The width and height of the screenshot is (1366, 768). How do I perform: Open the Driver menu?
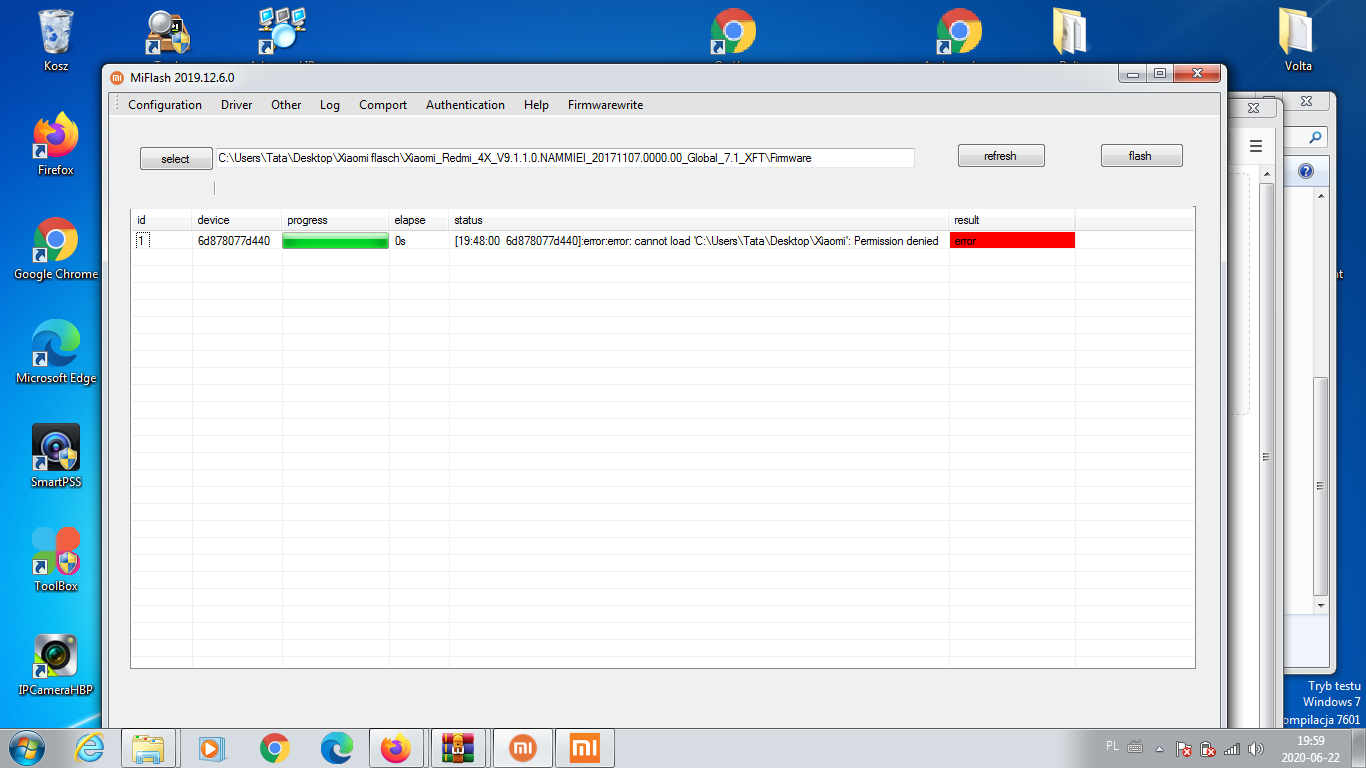coord(237,105)
